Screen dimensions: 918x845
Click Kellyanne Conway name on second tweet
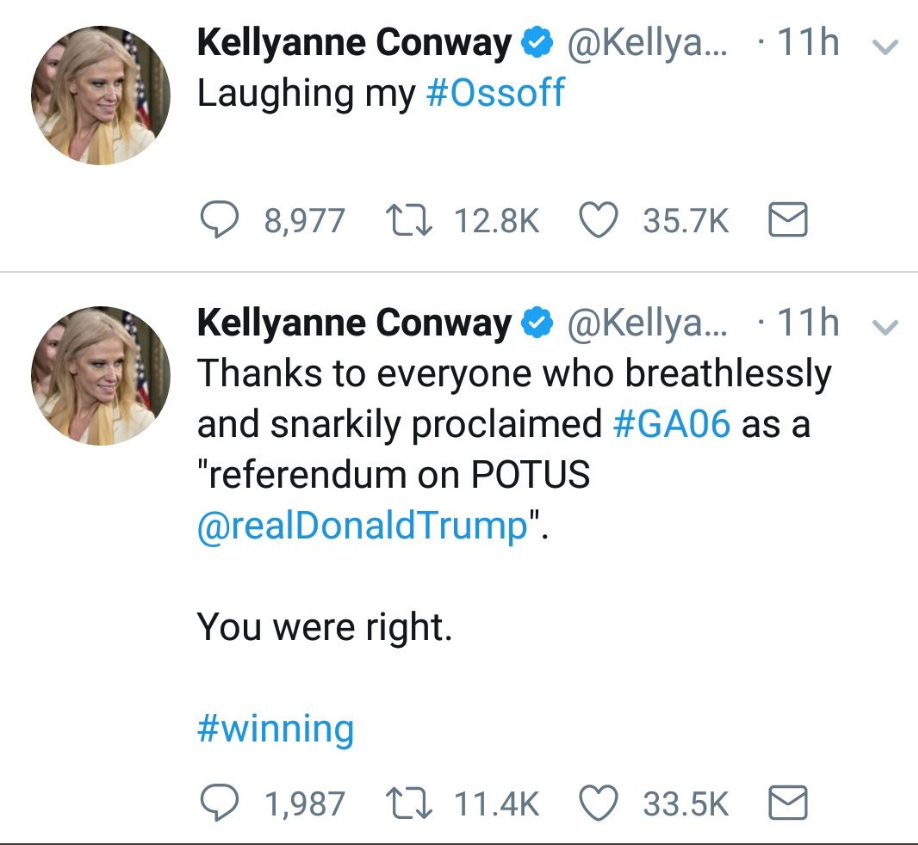pos(354,323)
